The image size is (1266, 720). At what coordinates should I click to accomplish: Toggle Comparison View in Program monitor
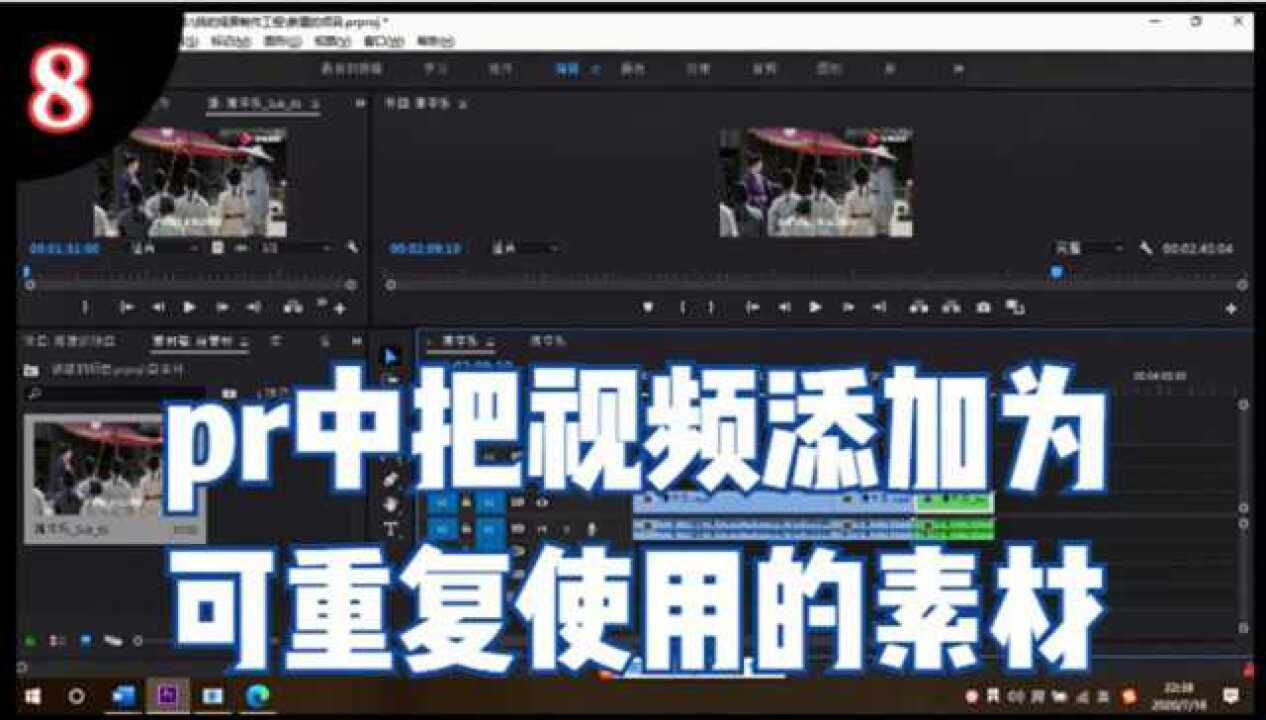(x=1015, y=308)
